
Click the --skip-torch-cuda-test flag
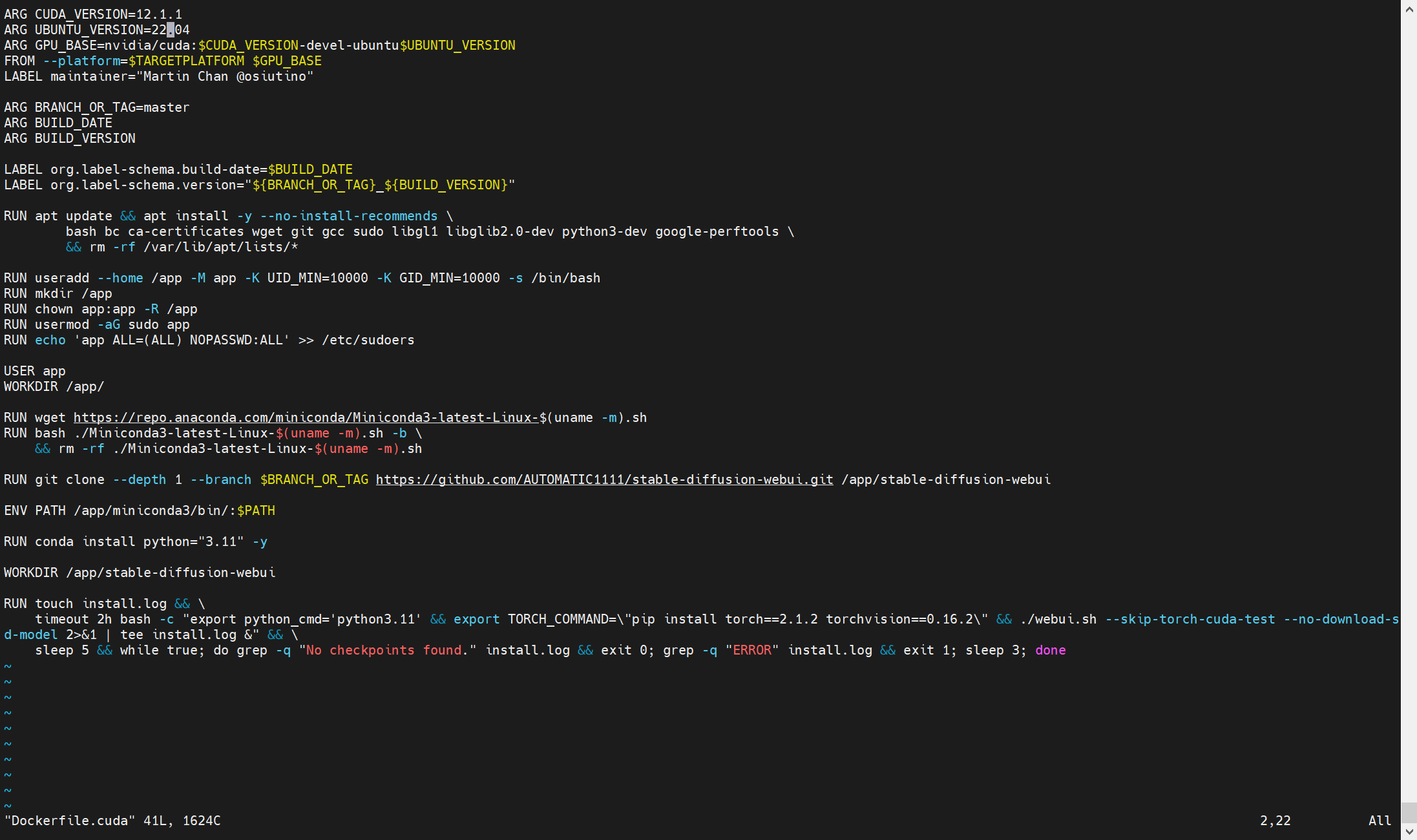(x=1190, y=619)
